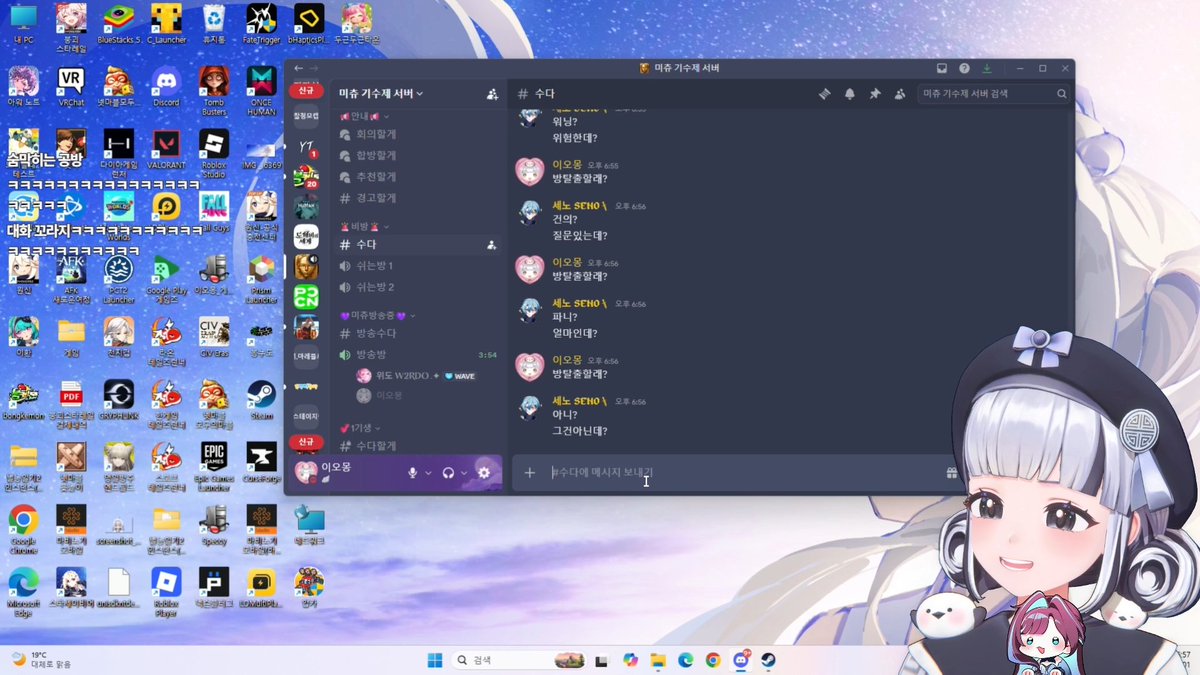Viewport: 1200px width, 675px height.
Task: Click the Windows Start button on taskbar
Action: pos(435,660)
